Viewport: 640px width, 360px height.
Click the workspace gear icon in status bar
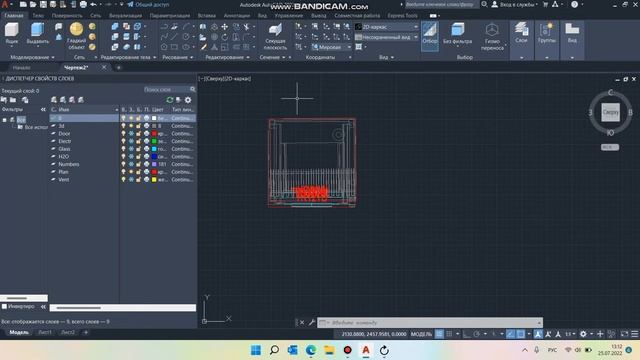point(583,334)
